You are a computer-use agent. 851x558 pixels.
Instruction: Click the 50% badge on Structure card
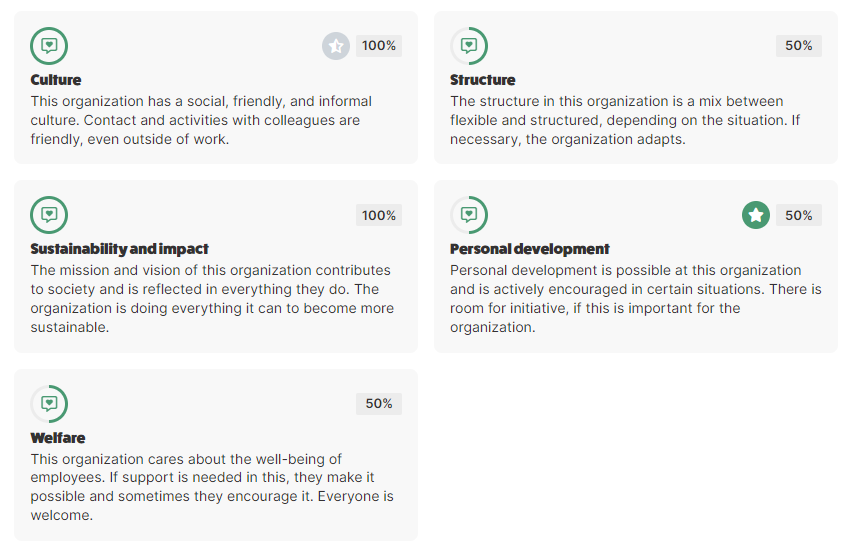[799, 46]
